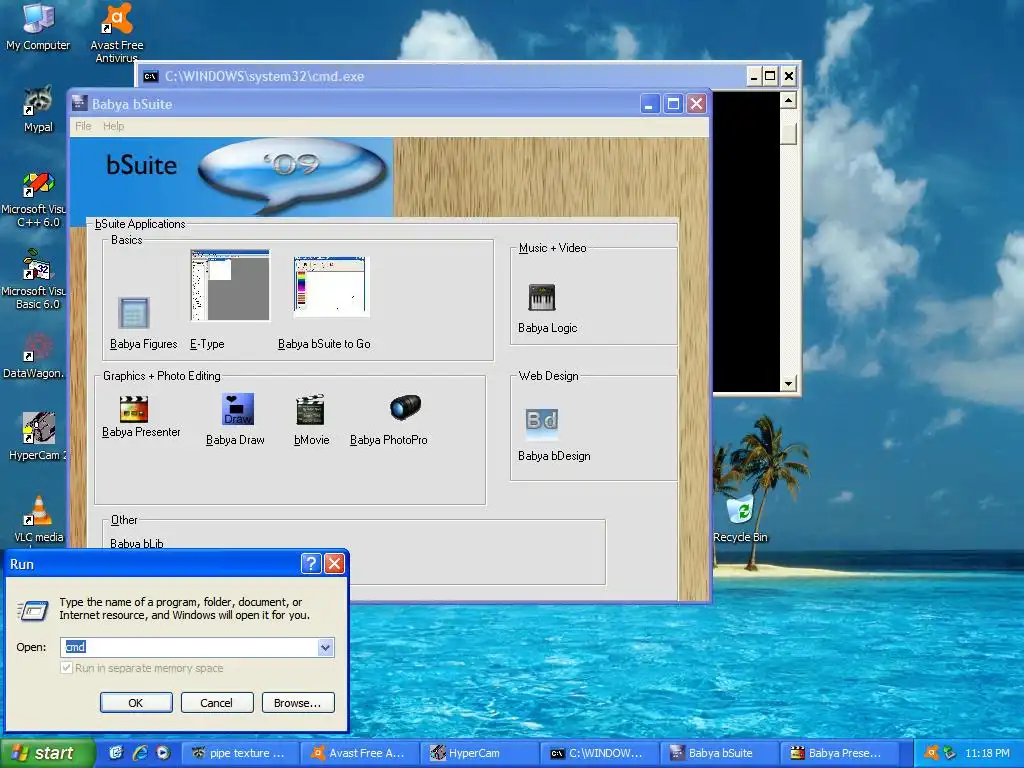This screenshot has width=1024, height=768.
Task: Click the cmd.exe scrollbar thumb
Action: (788, 133)
